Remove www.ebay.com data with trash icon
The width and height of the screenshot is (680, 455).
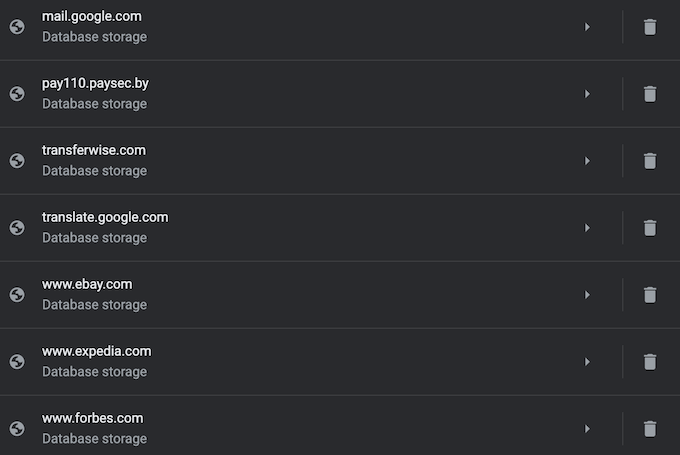tap(650, 295)
